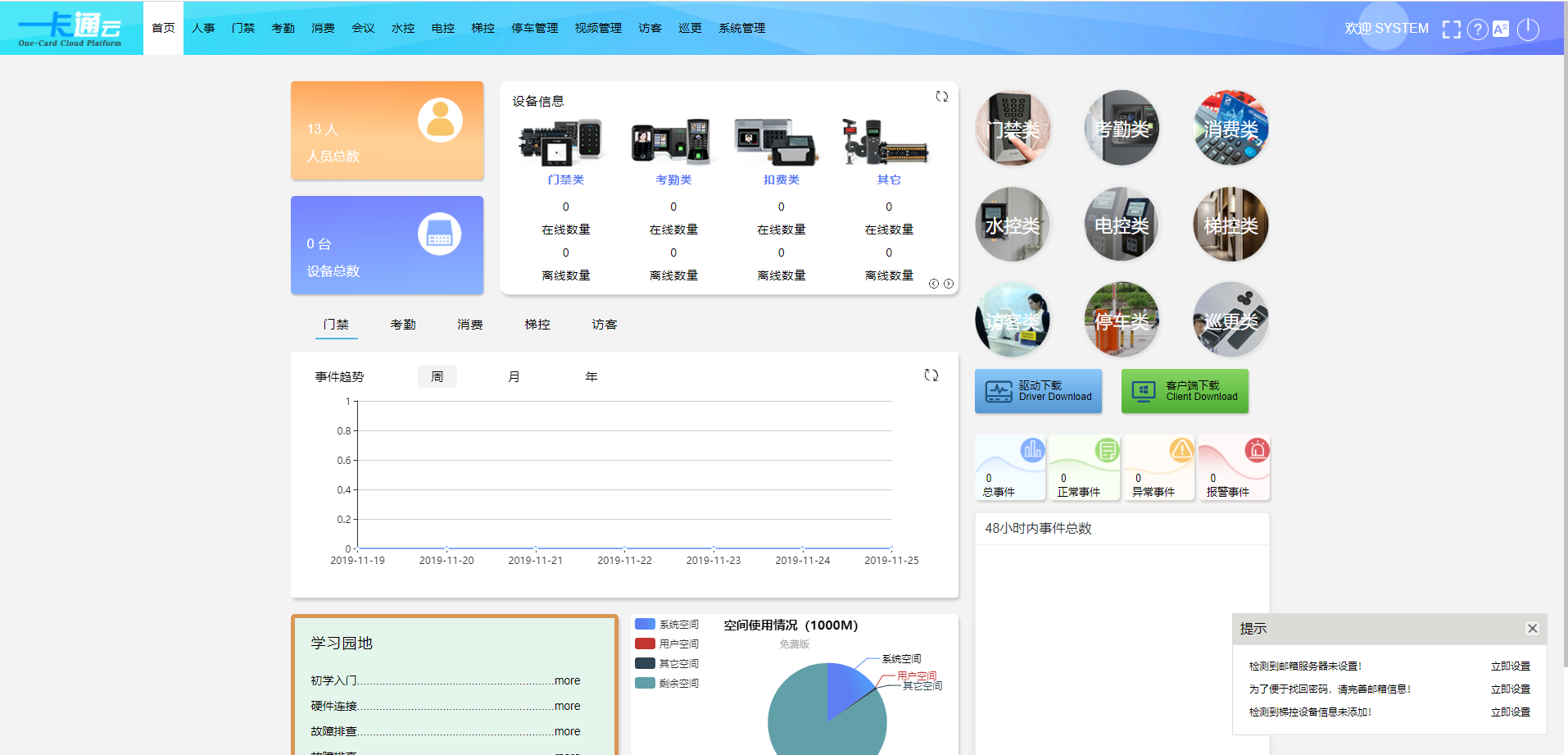Switch to the 门禁 event tab

pyautogui.click(x=336, y=325)
